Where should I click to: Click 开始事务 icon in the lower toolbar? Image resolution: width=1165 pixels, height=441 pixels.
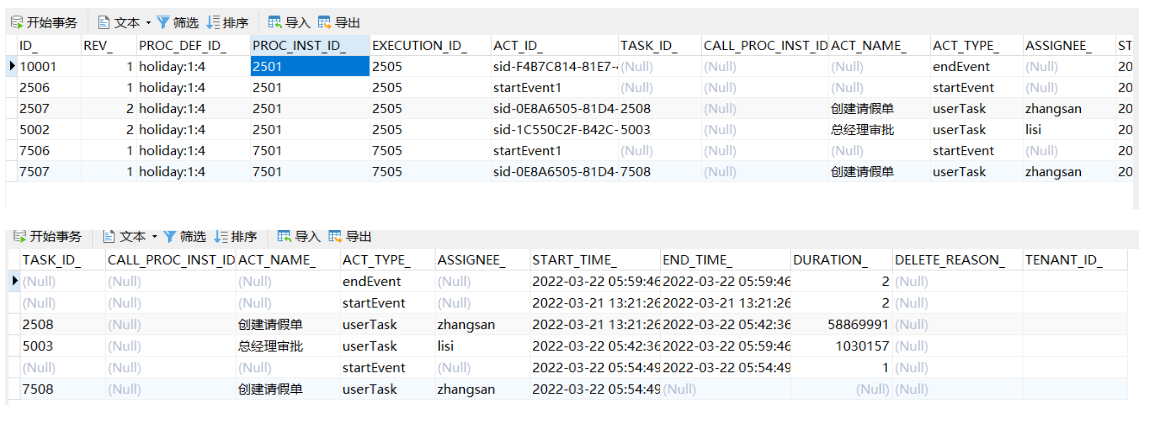click(20, 237)
